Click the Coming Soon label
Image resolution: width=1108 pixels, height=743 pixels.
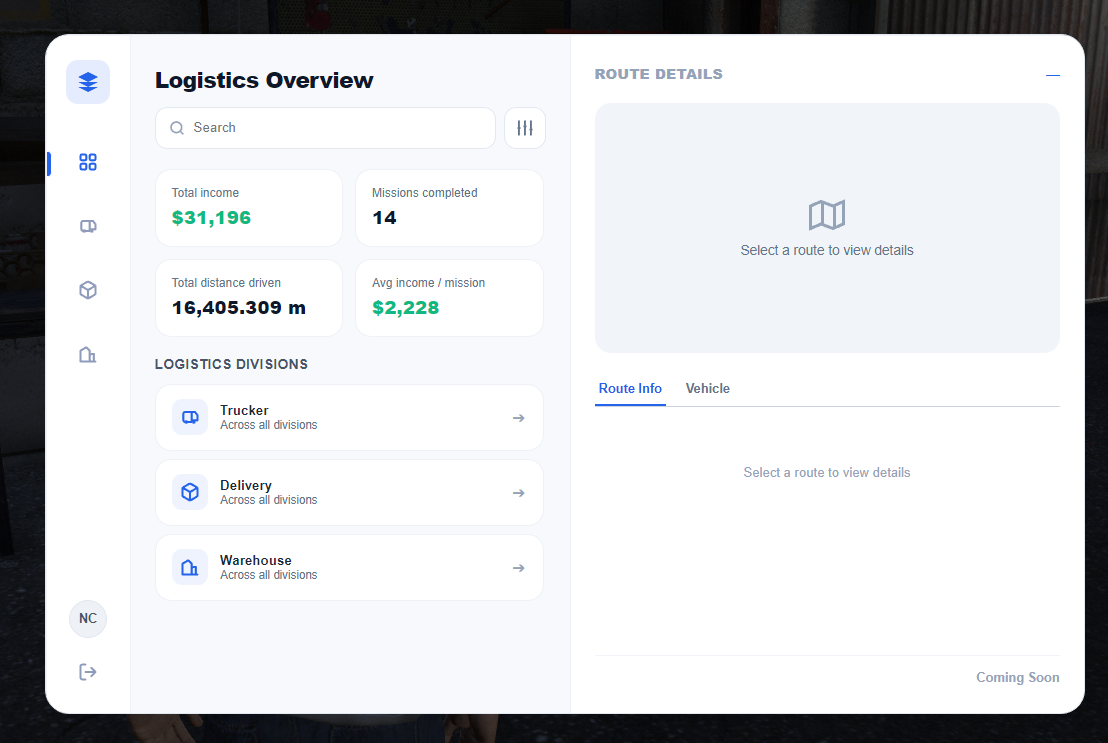(1018, 677)
